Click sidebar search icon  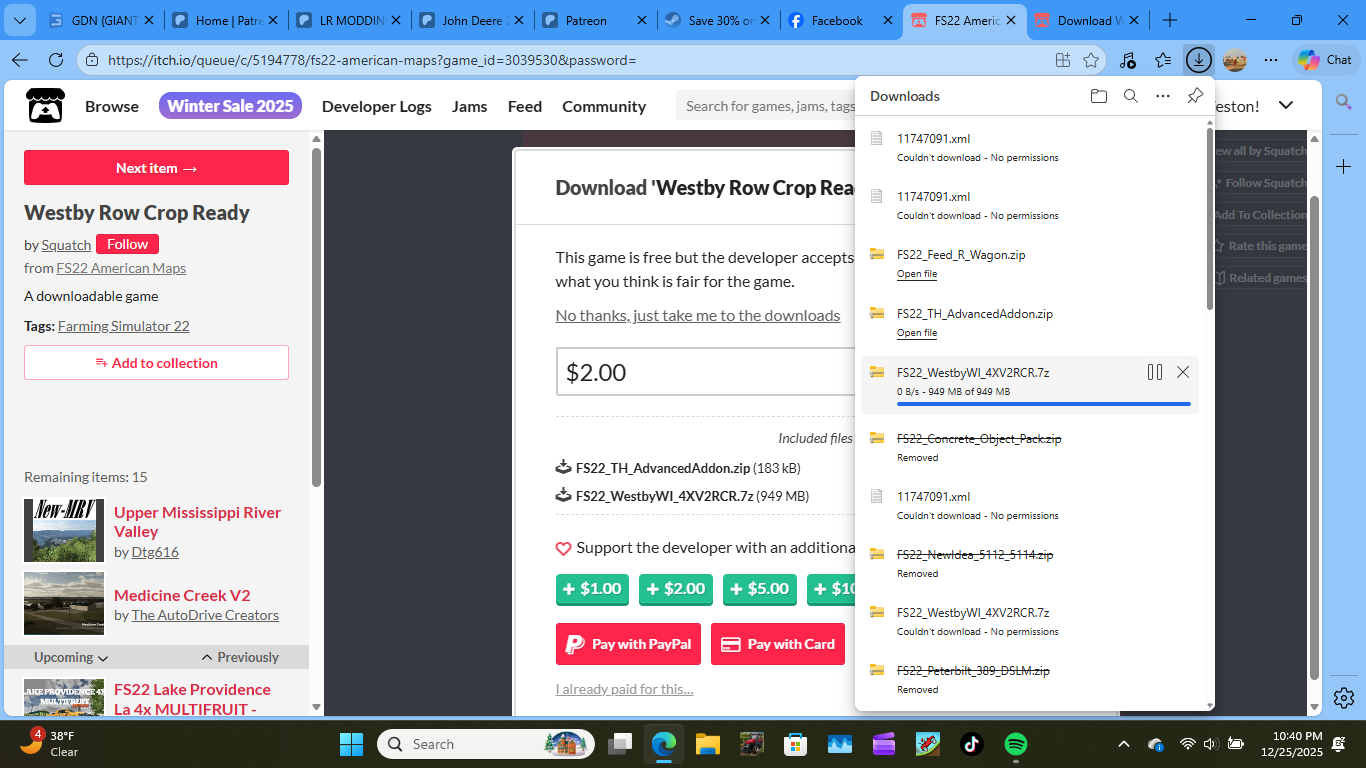(x=1344, y=102)
